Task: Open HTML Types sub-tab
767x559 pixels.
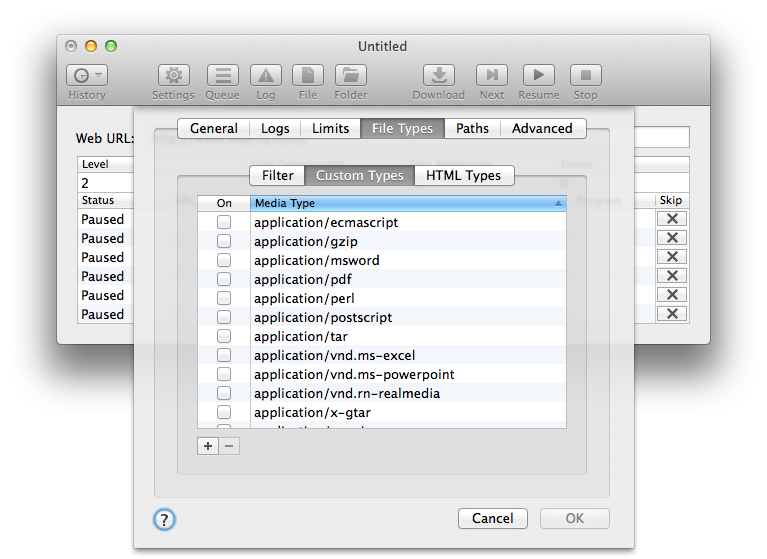Action: 464,176
